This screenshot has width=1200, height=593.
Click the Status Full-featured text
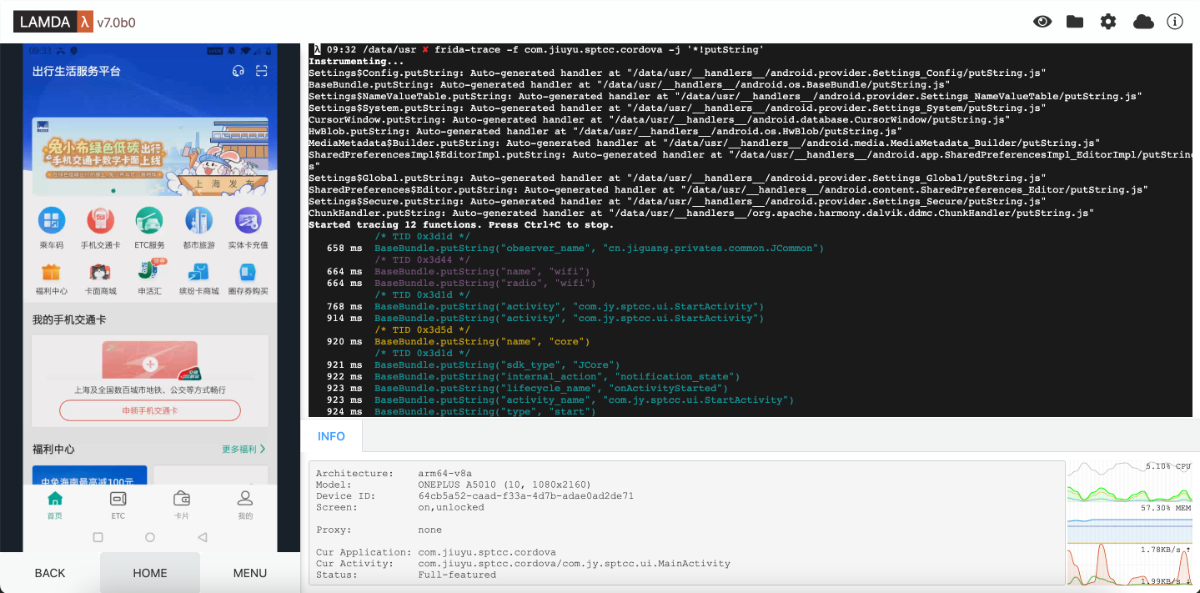(457, 575)
